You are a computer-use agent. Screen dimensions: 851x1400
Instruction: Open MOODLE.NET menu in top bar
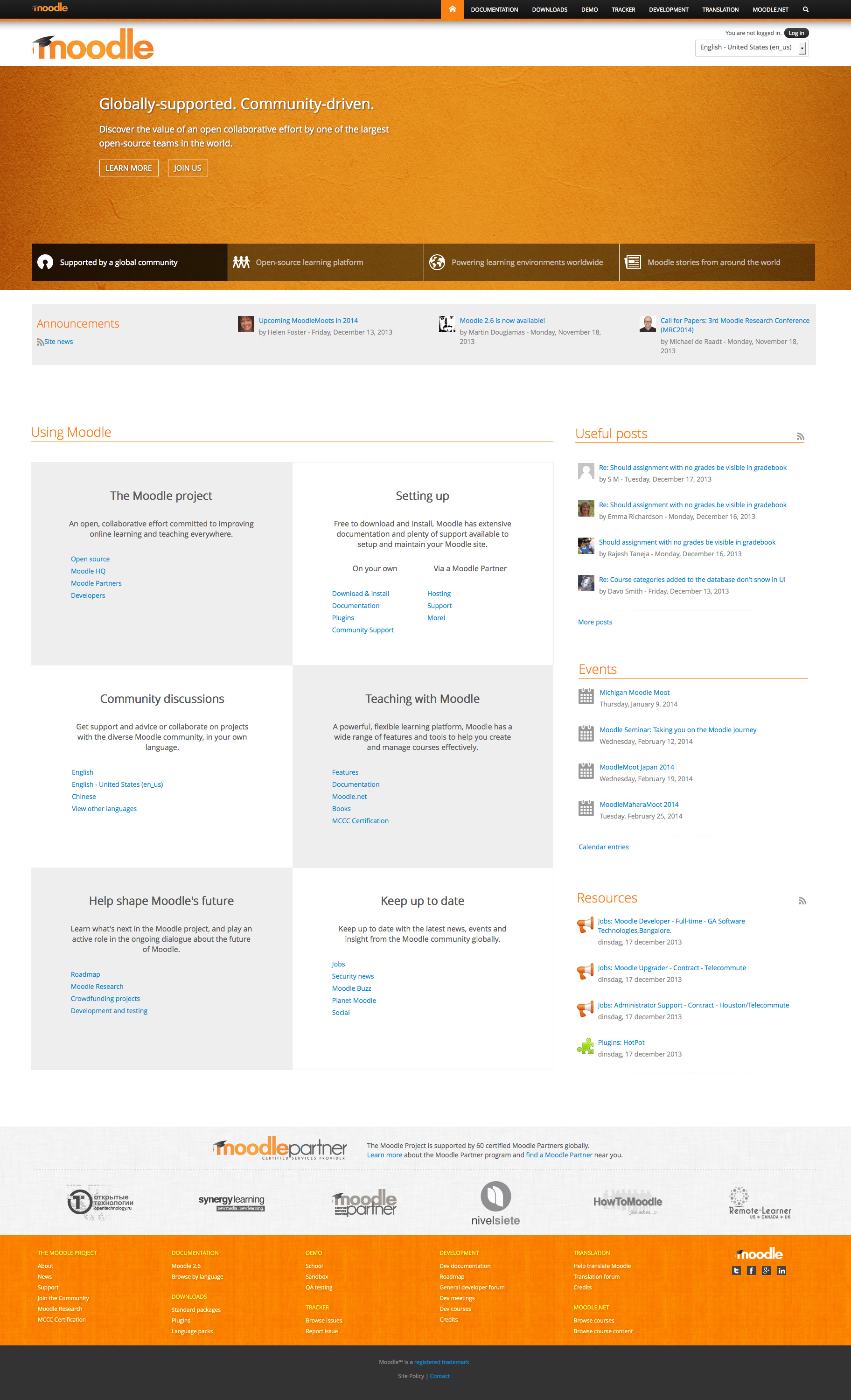(770, 10)
